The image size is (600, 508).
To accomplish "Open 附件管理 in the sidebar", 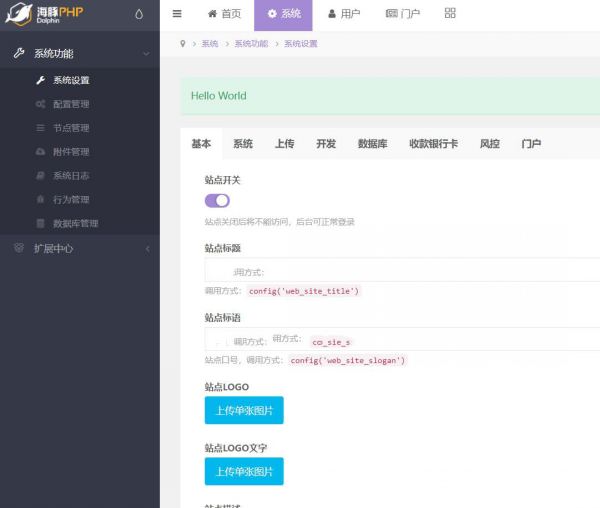I will (x=70, y=152).
